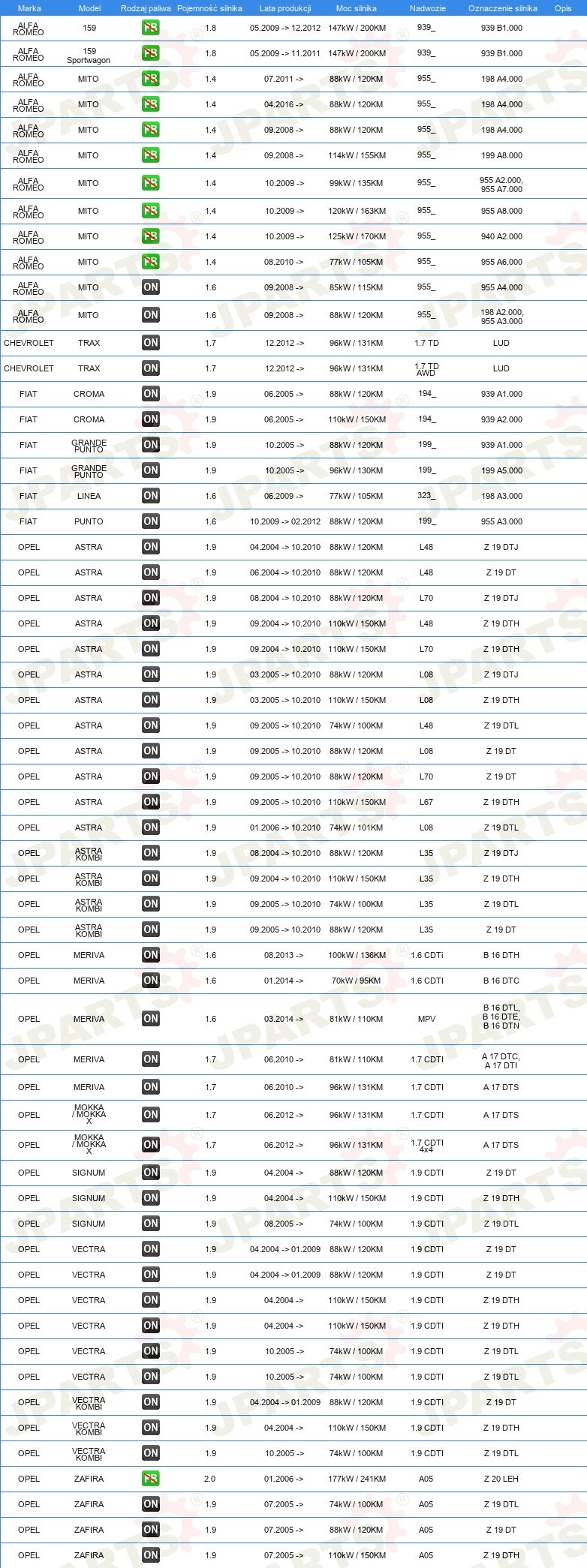The height and width of the screenshot is (1568, 587).
Task: Select the PB icon in the MITO 07.2011 row
Action: click(x=150, y=79)
